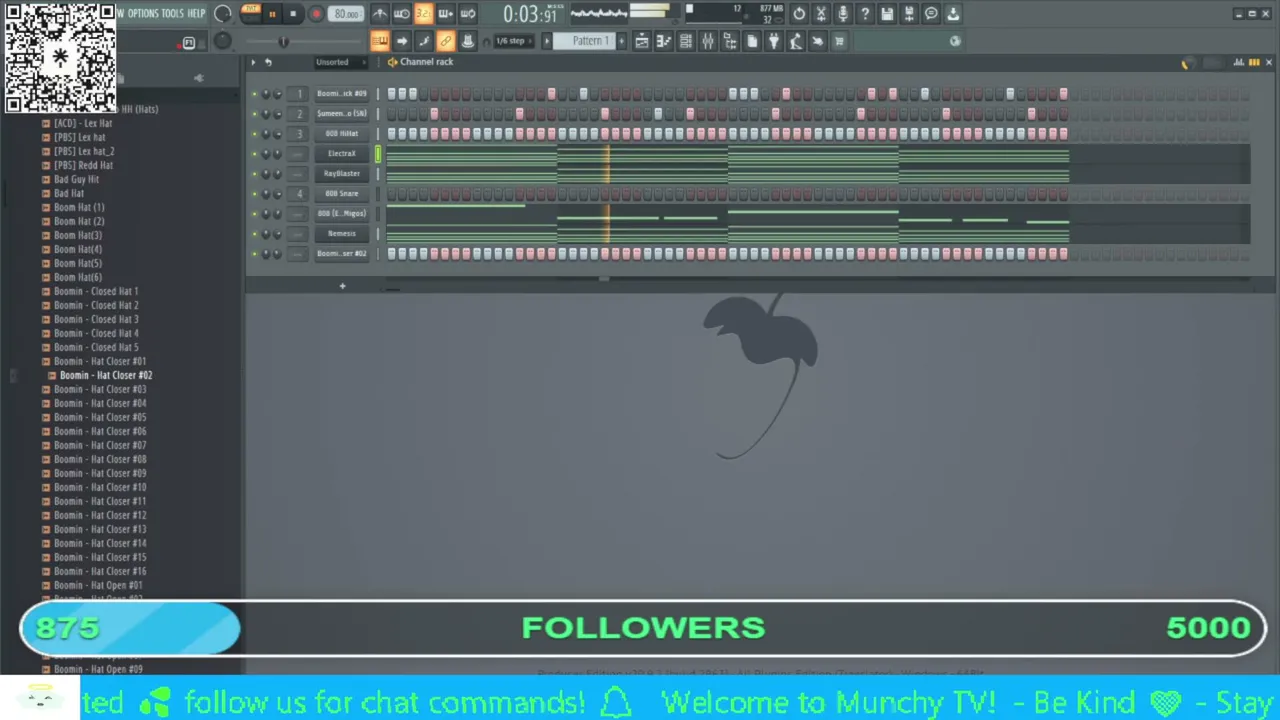Click the Channel rack speaker icon

392,62
